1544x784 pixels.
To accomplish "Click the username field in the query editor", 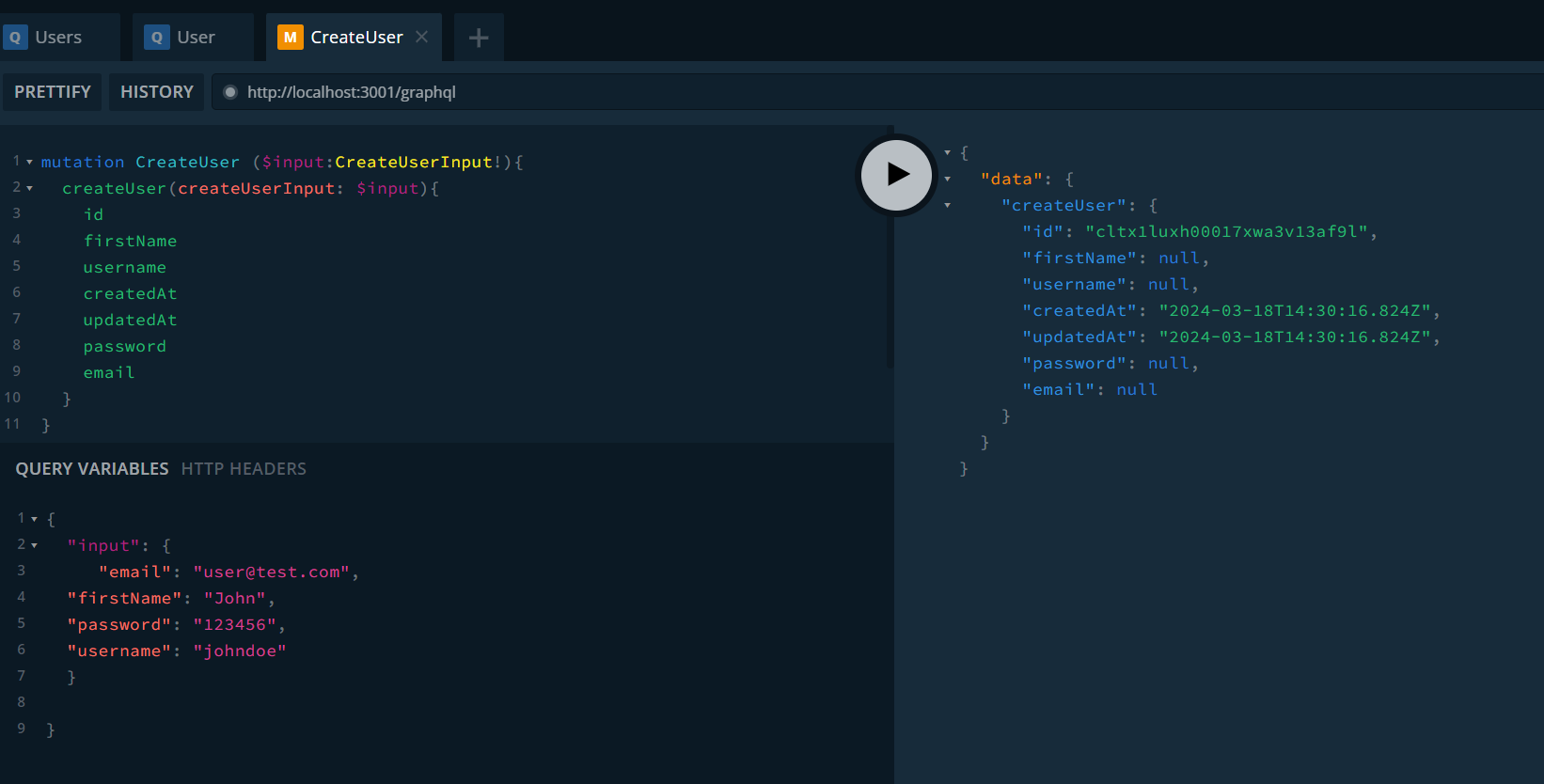I will point(125,268).
